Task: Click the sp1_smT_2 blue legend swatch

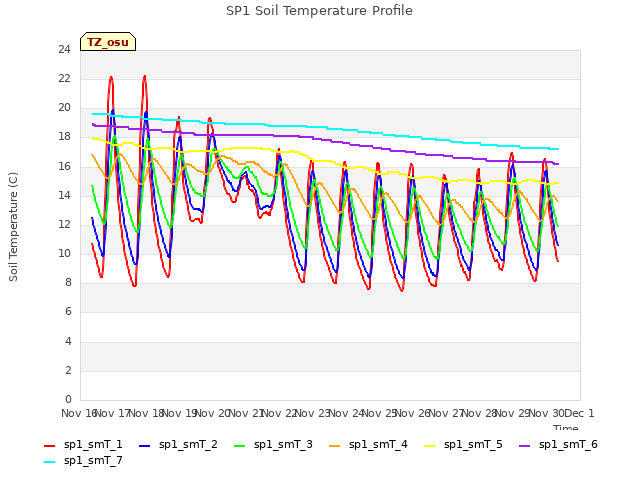Action: 144,446
